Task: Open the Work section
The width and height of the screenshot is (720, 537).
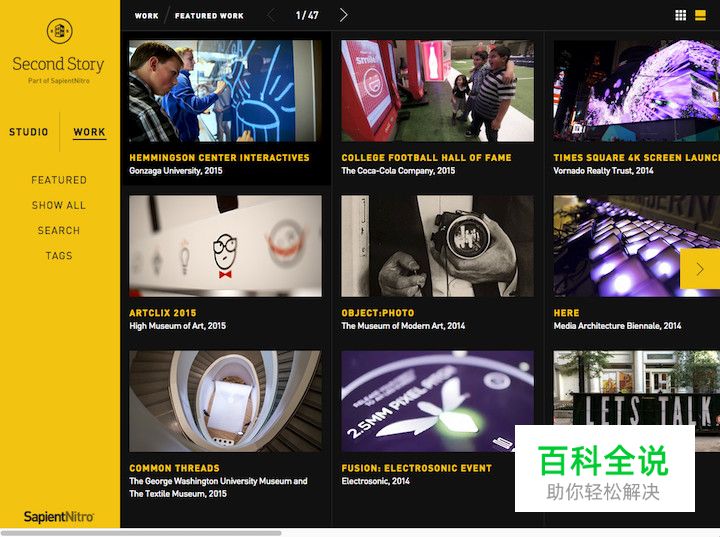Action: click(x=90, y=132)
